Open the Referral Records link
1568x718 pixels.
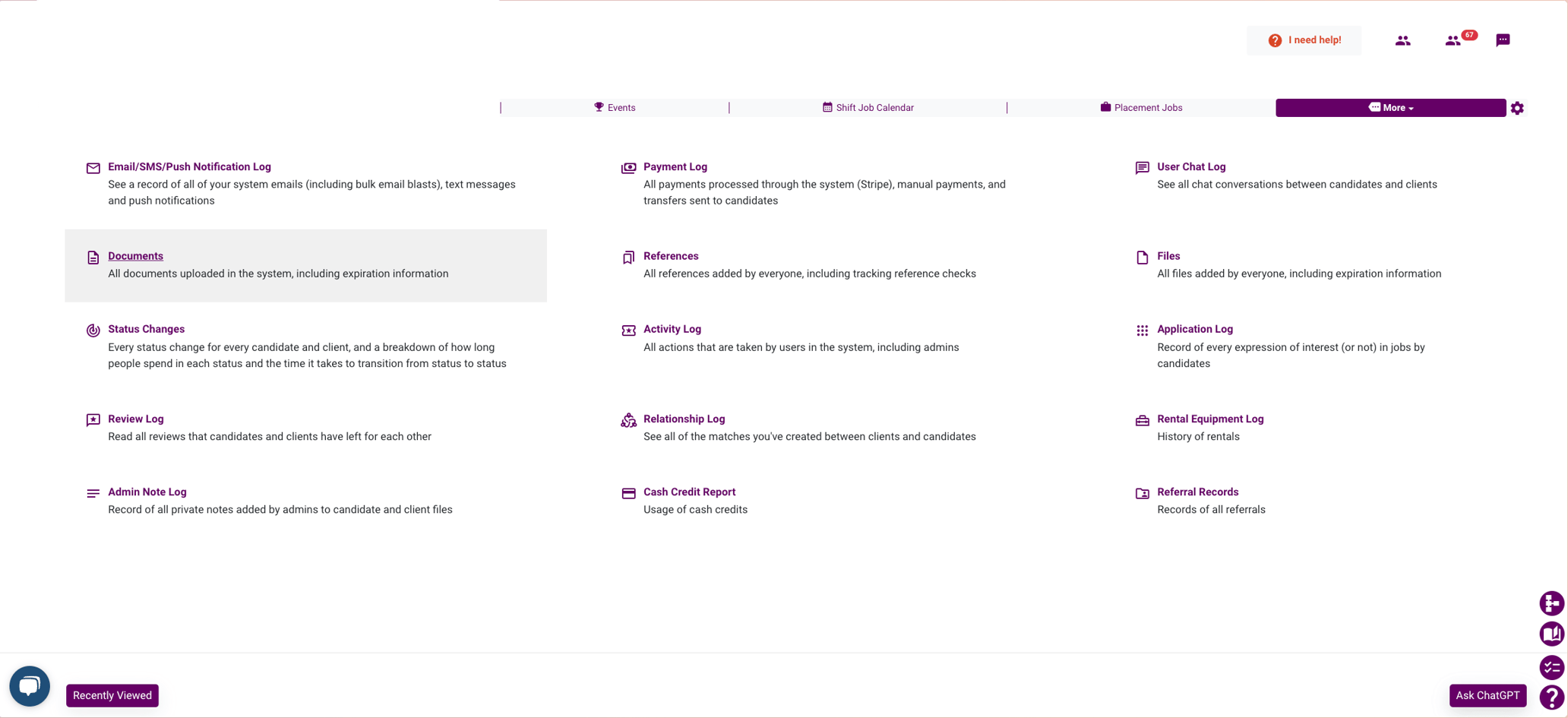tap(1197, 492)
